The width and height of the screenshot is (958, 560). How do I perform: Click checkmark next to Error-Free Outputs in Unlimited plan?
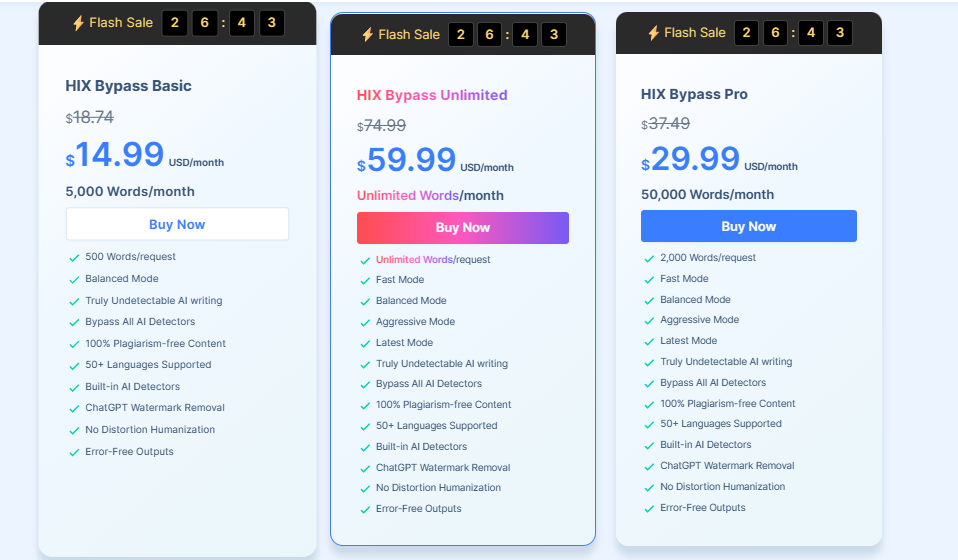tap(365, 509)
